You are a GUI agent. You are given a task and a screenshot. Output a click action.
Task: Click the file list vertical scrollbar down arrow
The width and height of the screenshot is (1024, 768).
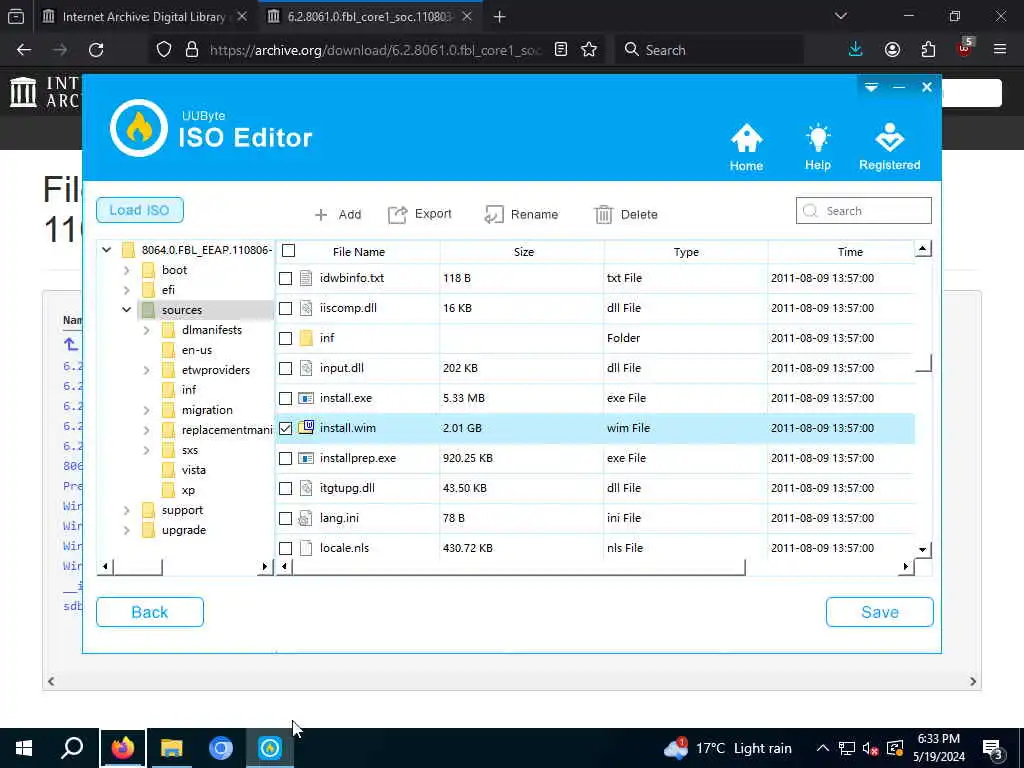922,549
